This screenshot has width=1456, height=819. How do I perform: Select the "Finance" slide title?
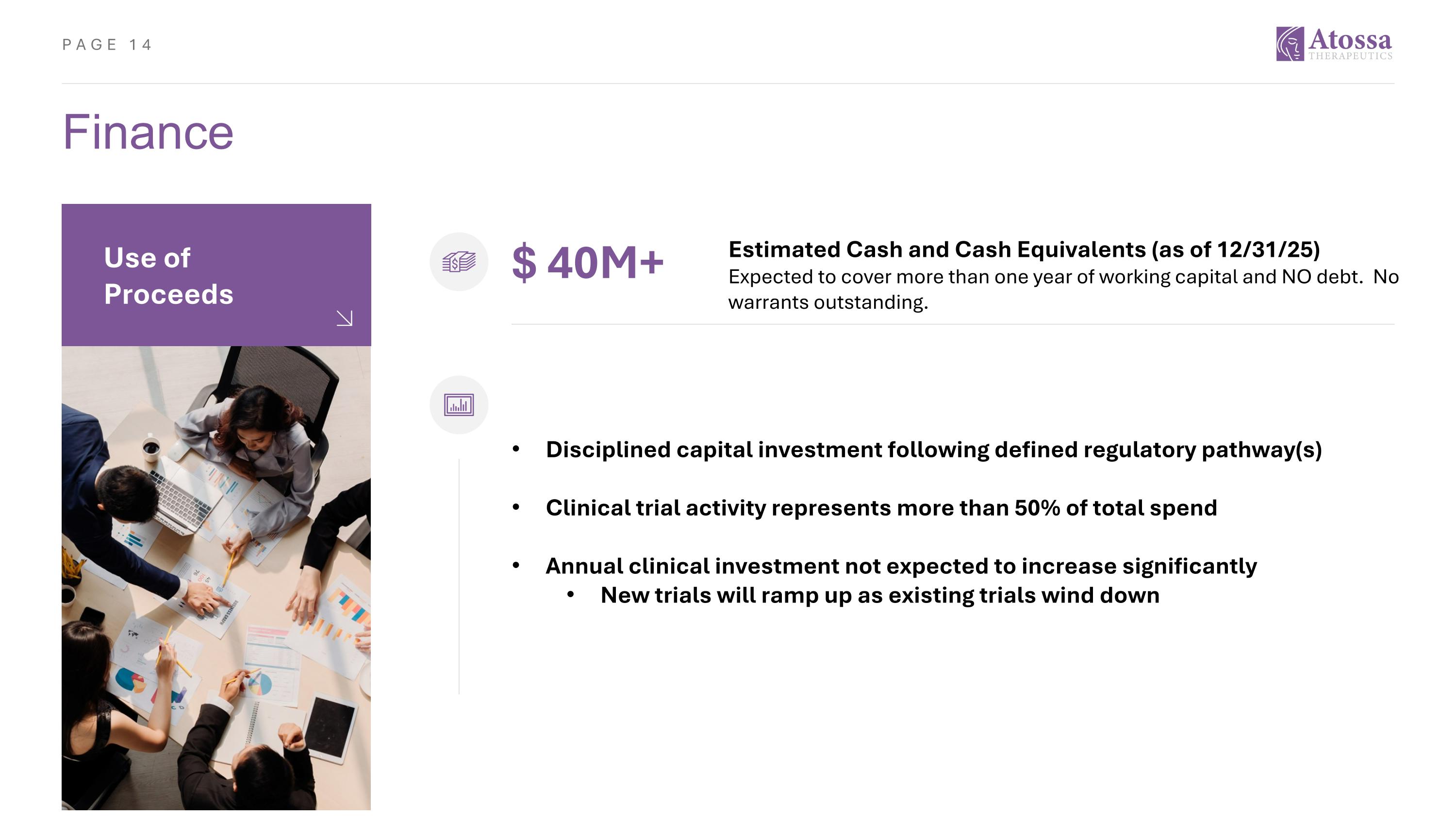pos(148,132)
